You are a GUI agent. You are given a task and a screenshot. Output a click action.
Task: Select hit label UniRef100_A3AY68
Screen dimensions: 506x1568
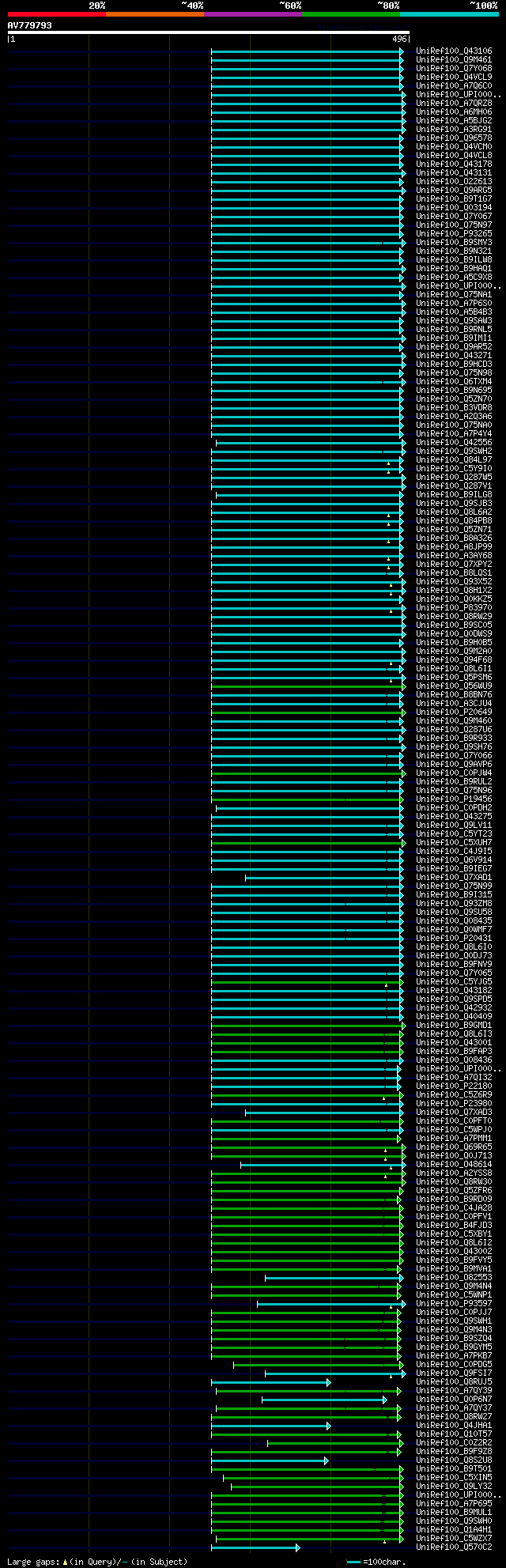coord(454,556)
